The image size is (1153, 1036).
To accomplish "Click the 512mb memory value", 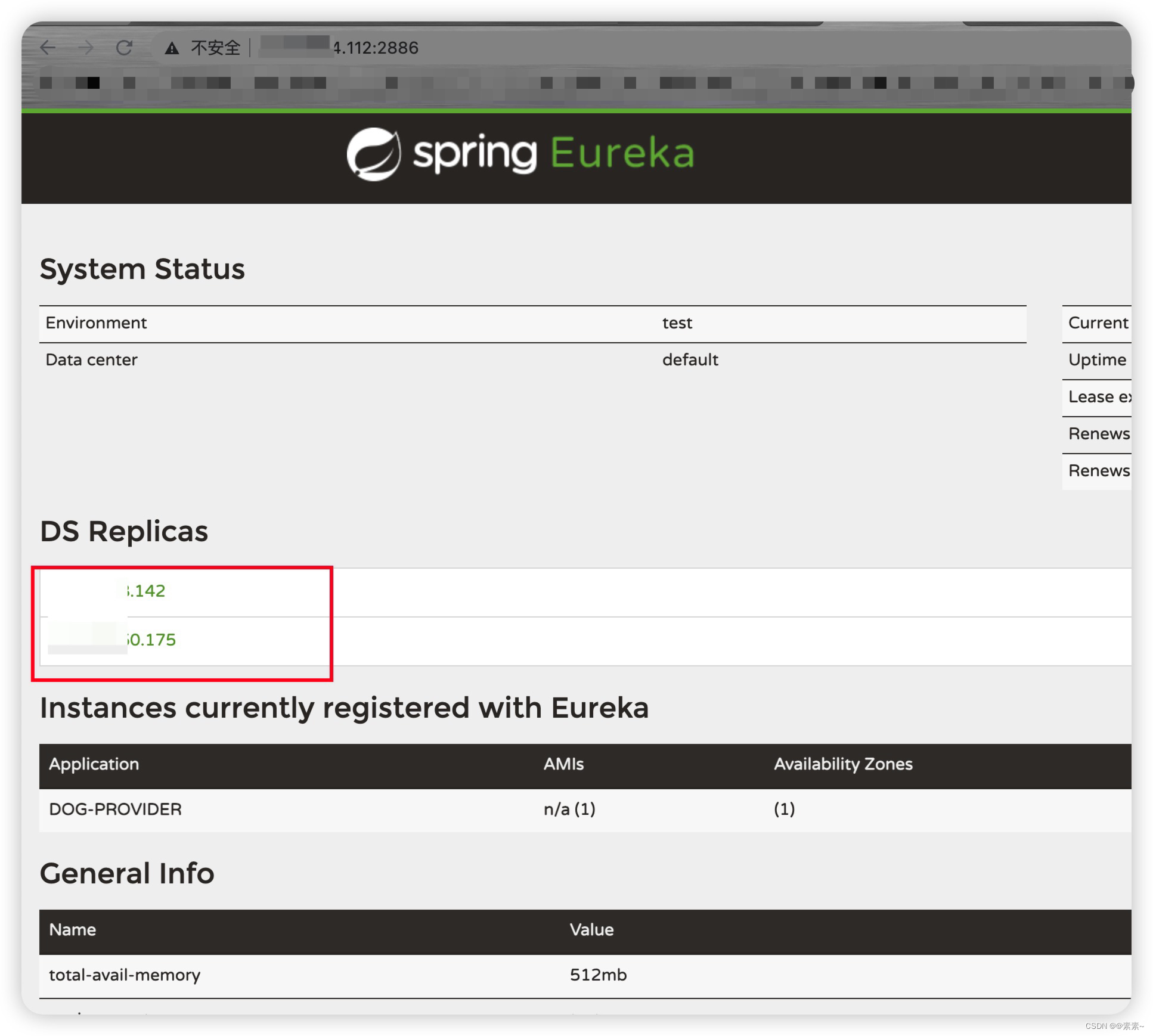I will tap(598, 975).
